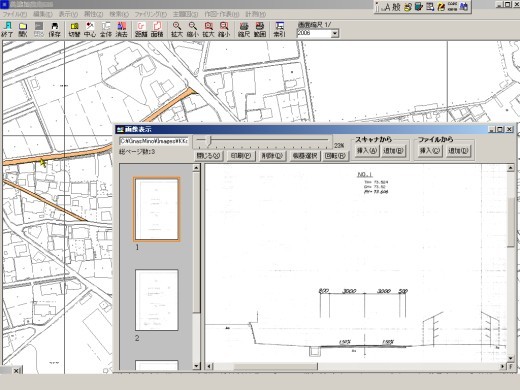Image resolution: width=520 pixels, height=390 pixels.
Task: Open the 編集(E) menu
Action: click(x=43, y=14)
